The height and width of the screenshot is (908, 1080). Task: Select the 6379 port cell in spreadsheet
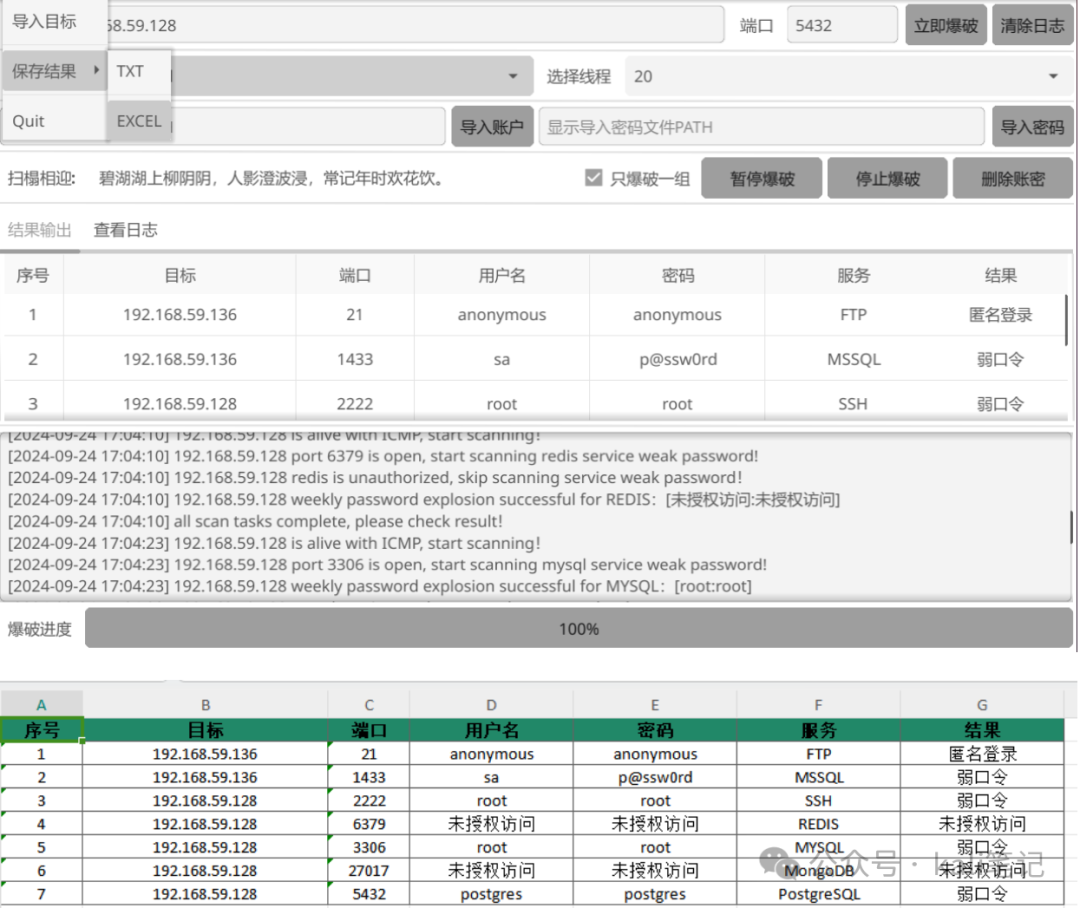coord(368,824)
